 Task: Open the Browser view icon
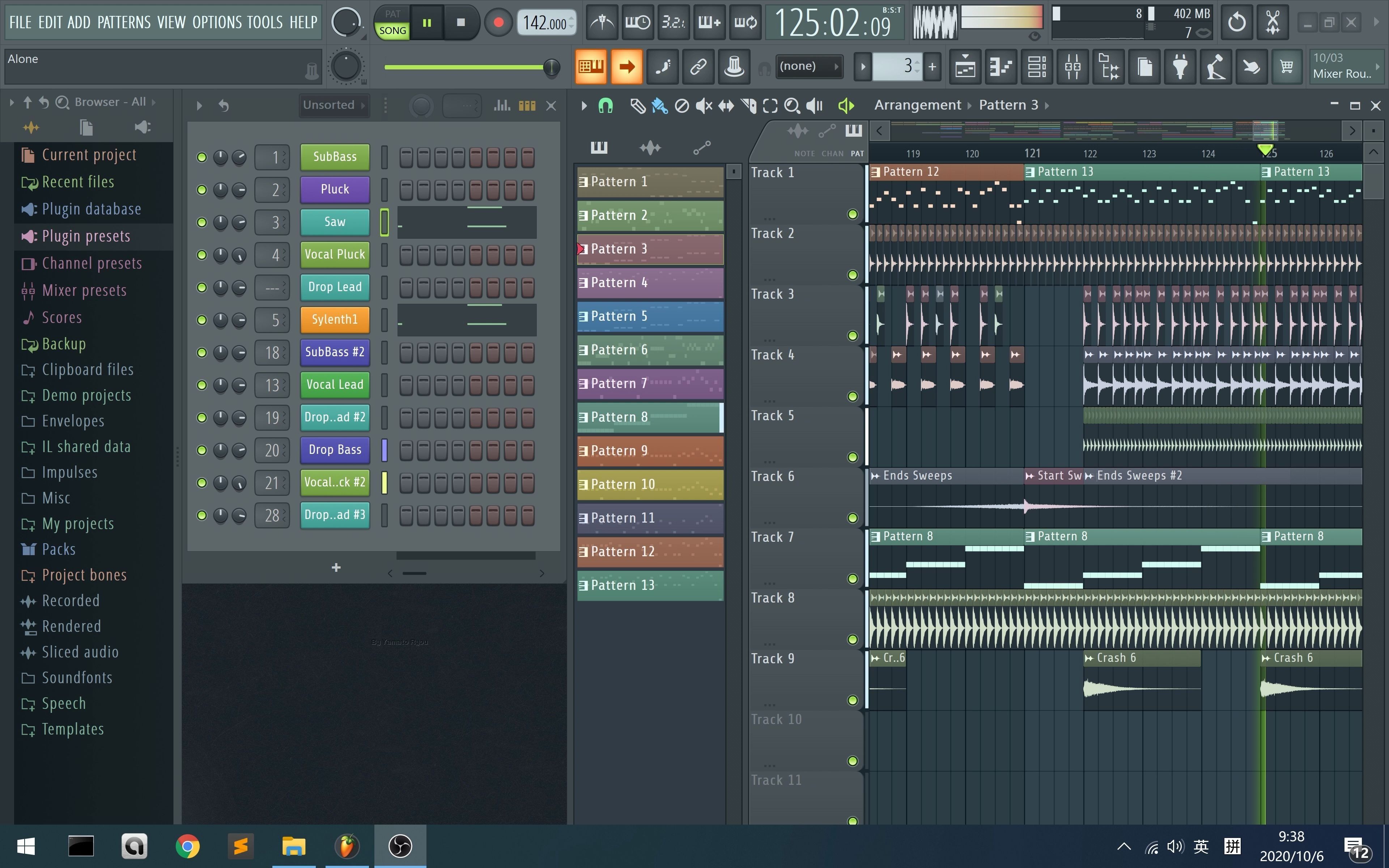(x=1108, y=67)
